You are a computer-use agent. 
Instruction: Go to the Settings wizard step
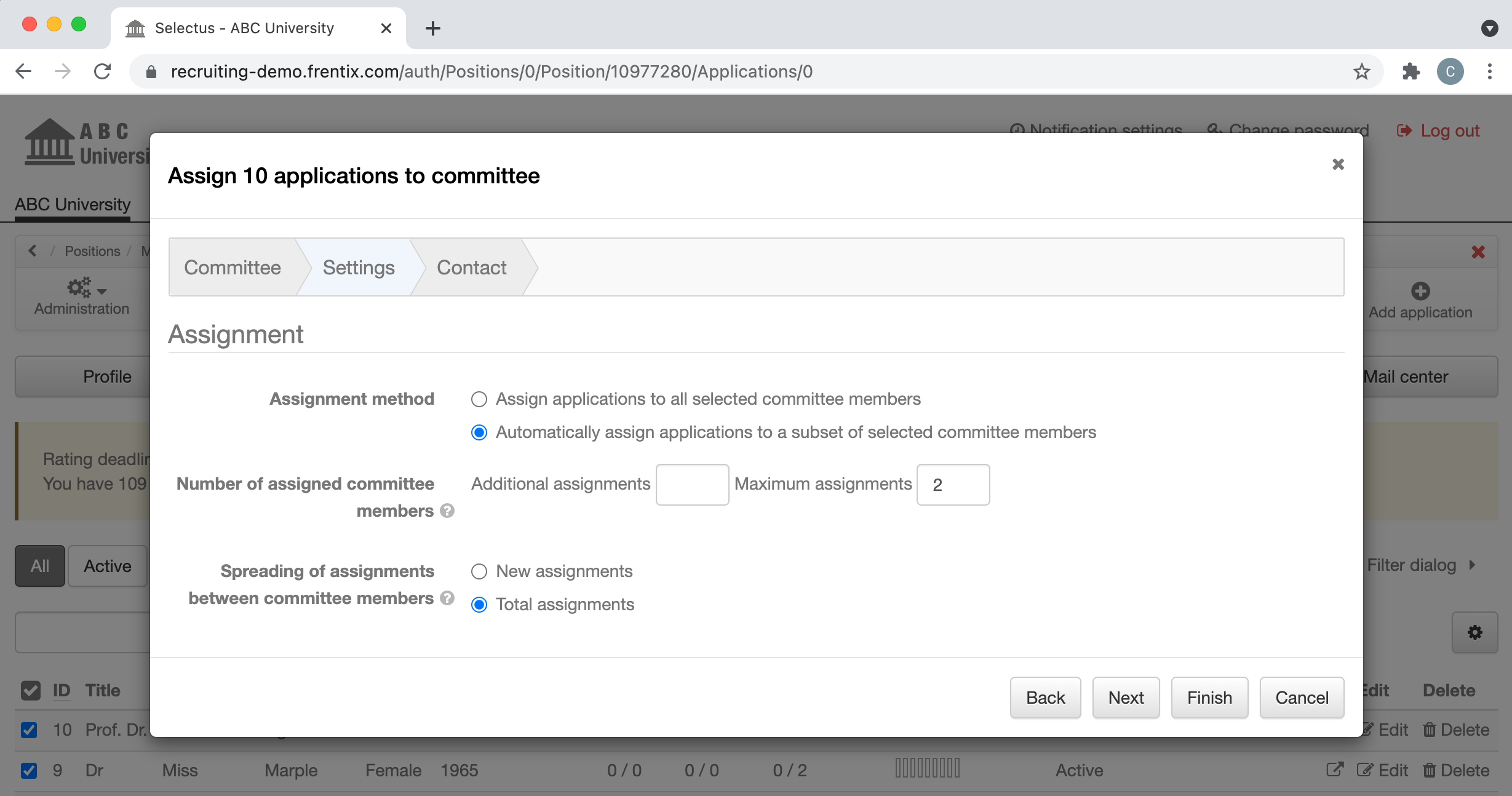[359, 268]
